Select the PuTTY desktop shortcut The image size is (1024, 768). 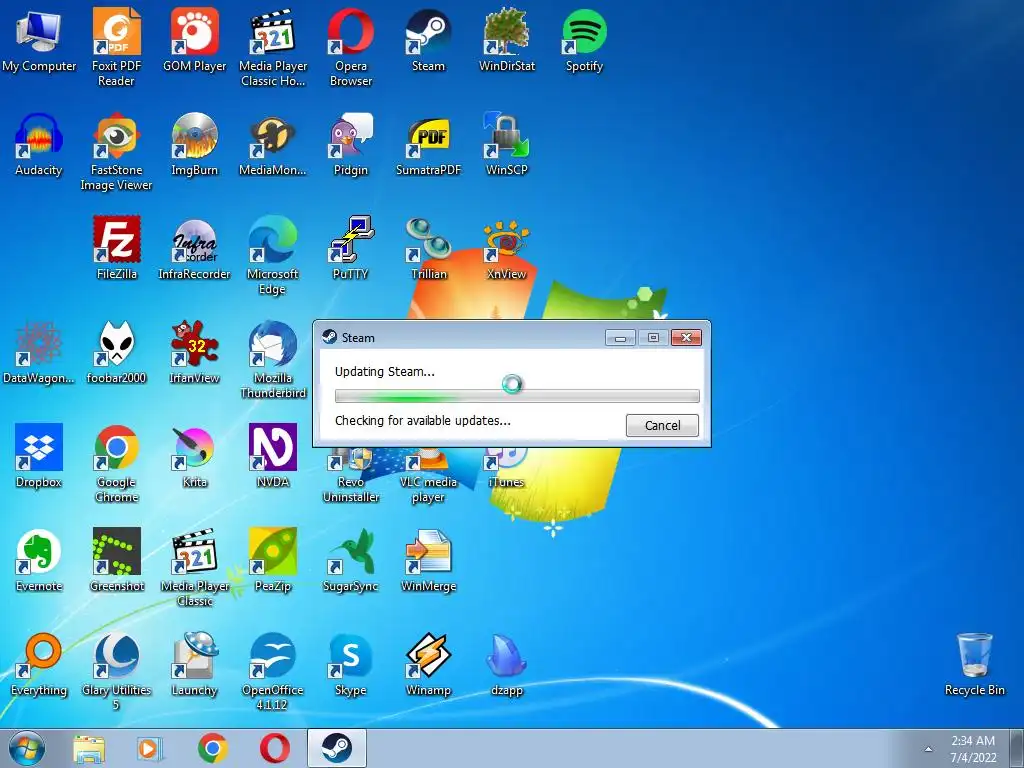[x=351, y=249]
